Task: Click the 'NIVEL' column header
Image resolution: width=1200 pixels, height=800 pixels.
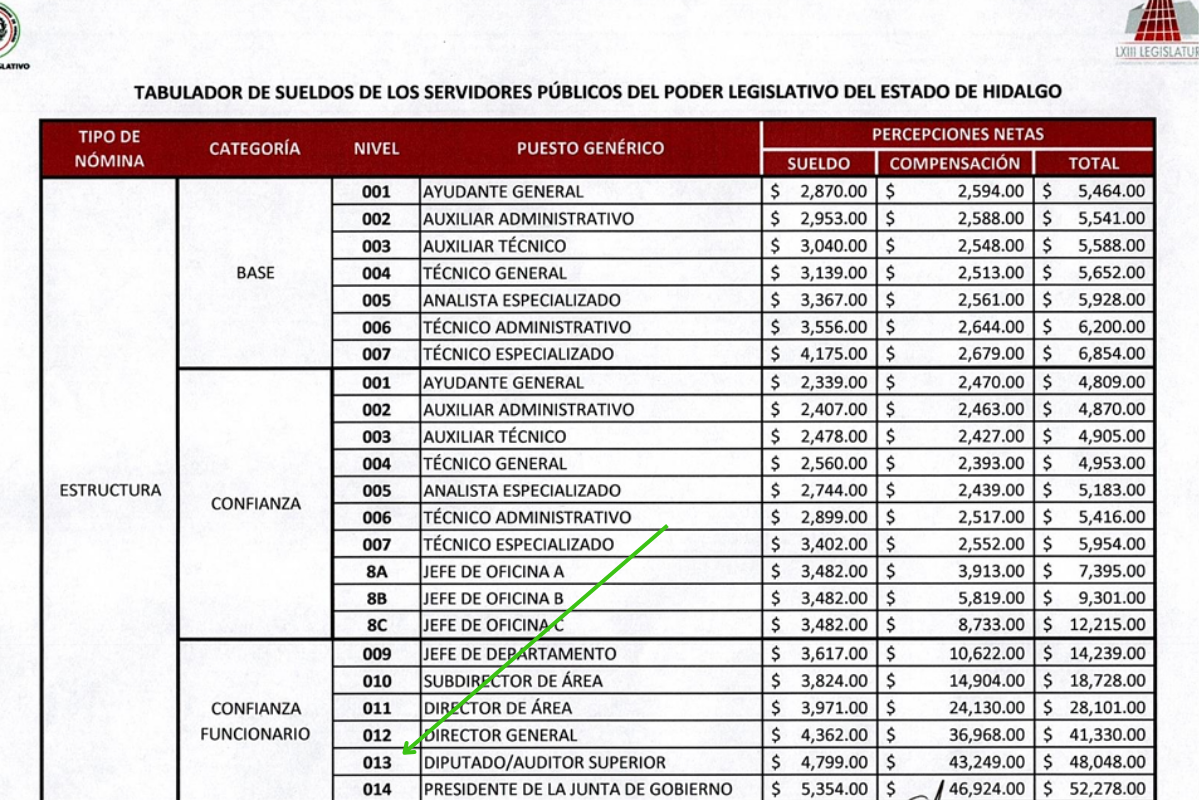Action: (376, 148)
